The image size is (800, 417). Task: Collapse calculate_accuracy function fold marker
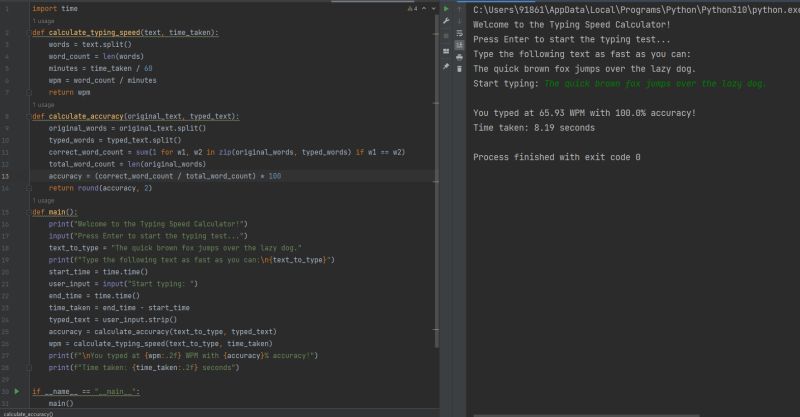coord(29,116)
